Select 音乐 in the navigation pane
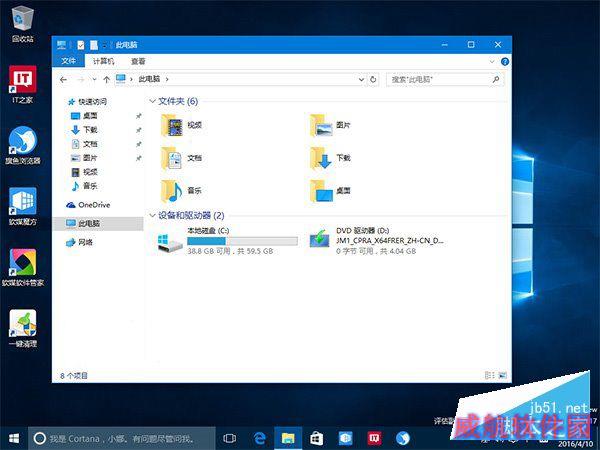Image resolution: width=600 pixels, height=450 pixels. (85, 186)
